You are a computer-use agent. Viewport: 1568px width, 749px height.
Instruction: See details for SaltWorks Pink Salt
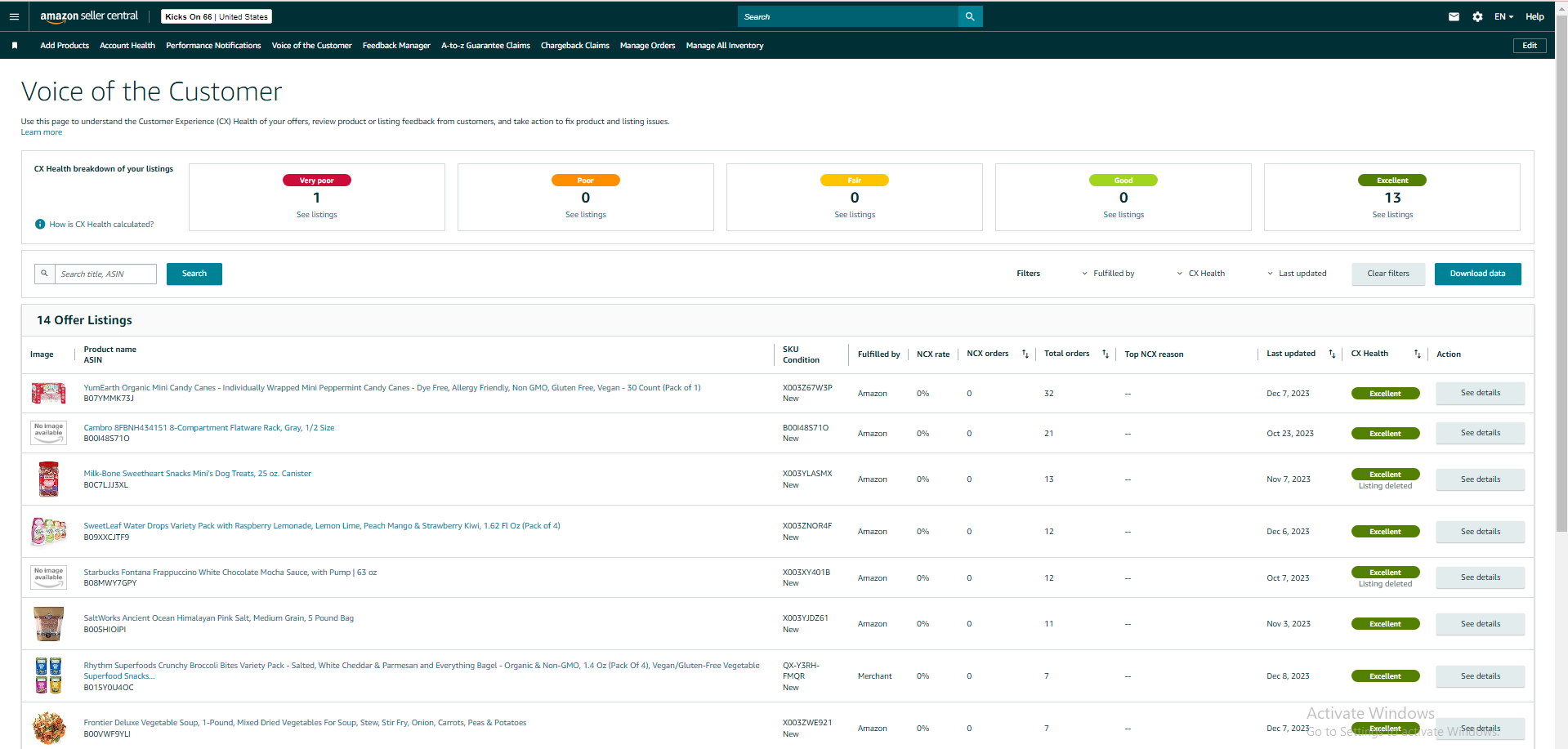1481,624
